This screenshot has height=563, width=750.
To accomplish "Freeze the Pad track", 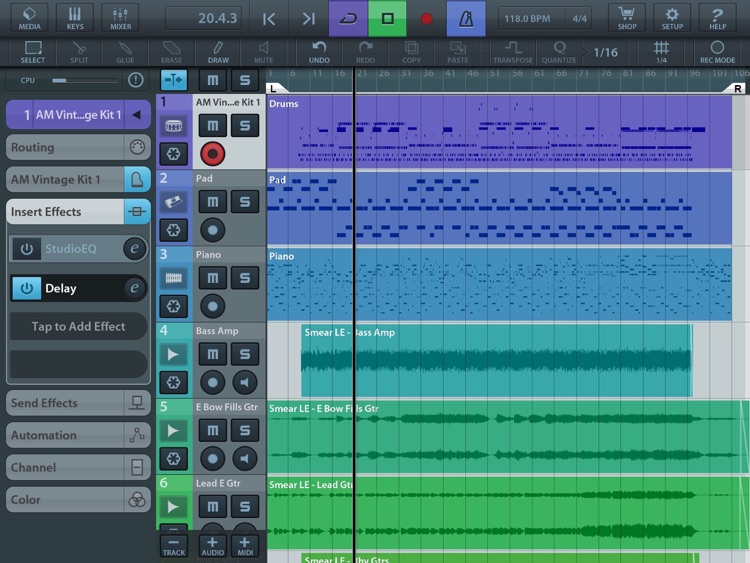I will [174, 231].
